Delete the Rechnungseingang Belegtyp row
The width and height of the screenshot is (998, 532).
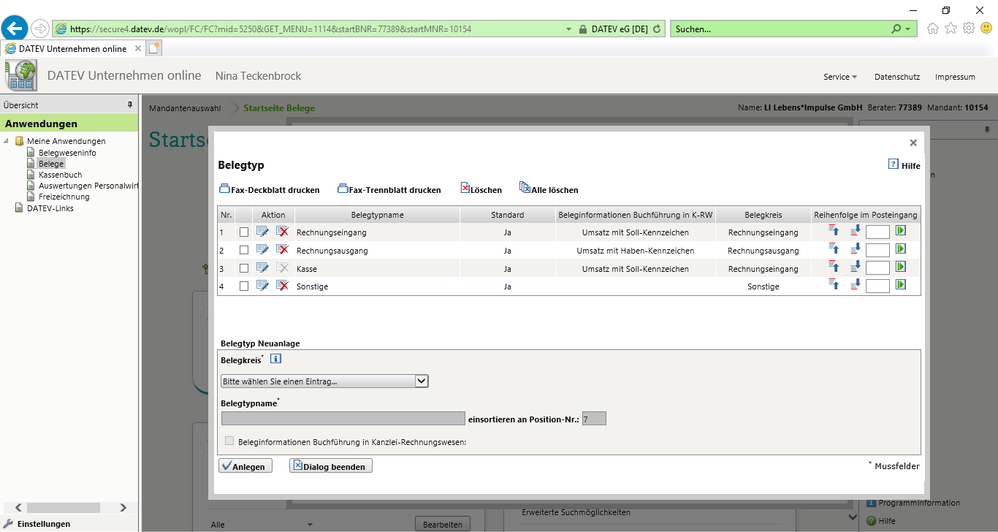tap(282, 232)
